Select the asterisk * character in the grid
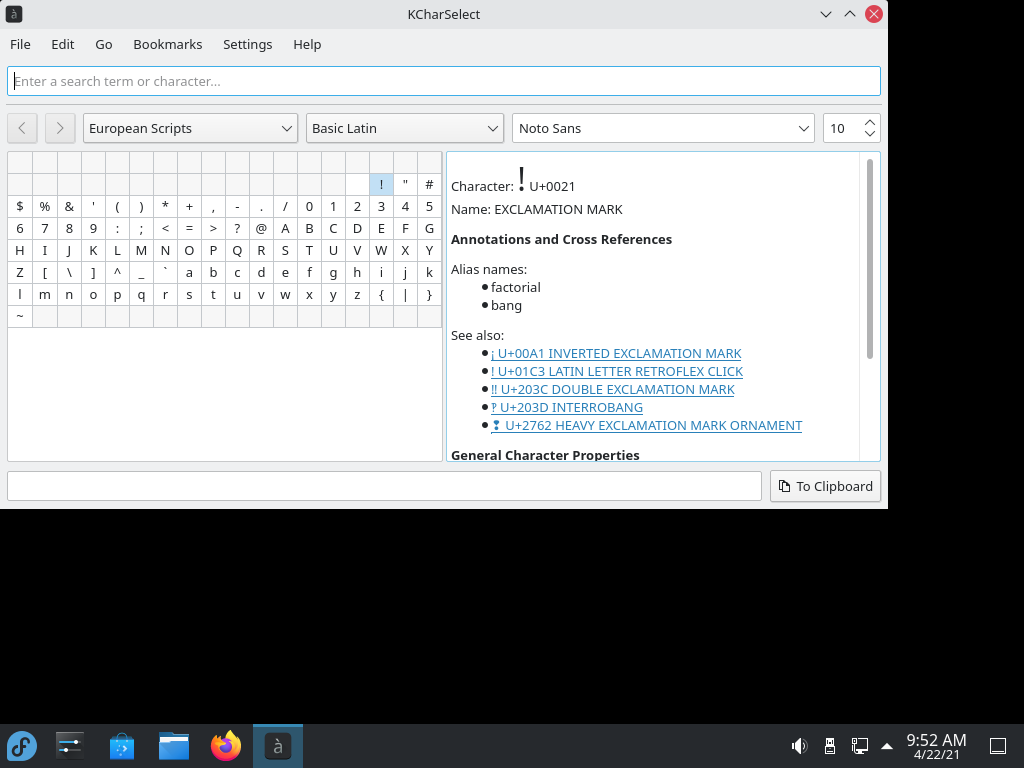This screenshot has height=768, width=1024. pos(165,207)
